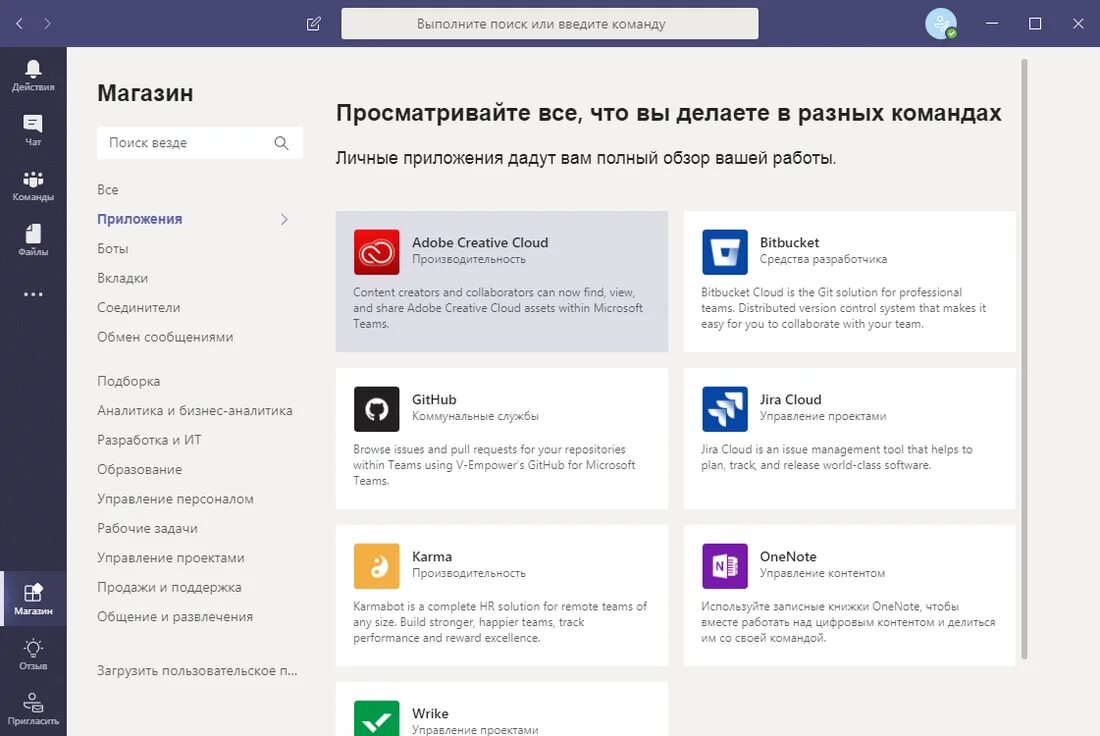Navigate back with the left arrow
Image resolution: width=1100 pixels, height=736 pixels.
(20, 23)
